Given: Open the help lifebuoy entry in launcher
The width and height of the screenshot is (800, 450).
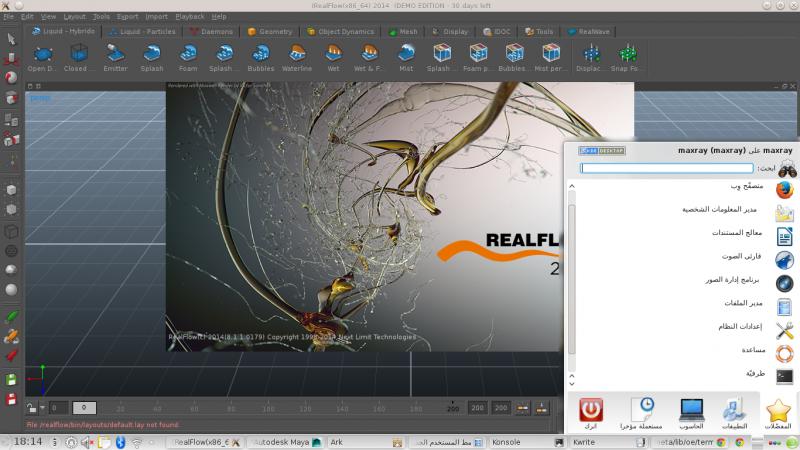Looking at the screenshot, I should [785, 354].
